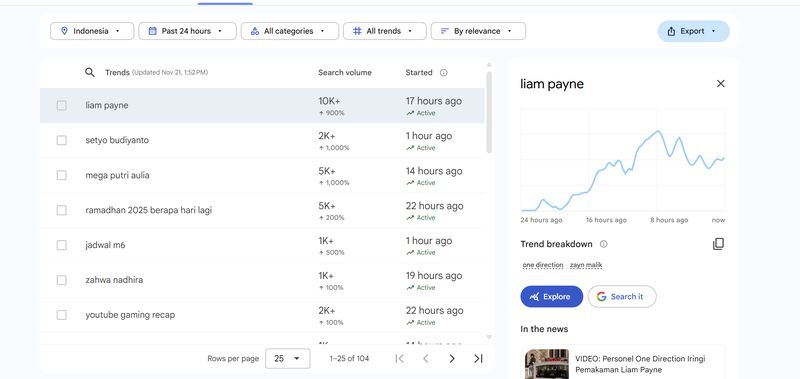The width and height of the screenshot is (800, 379).
Task: Jump to the last page of results
Action: (x=478, y=359)
